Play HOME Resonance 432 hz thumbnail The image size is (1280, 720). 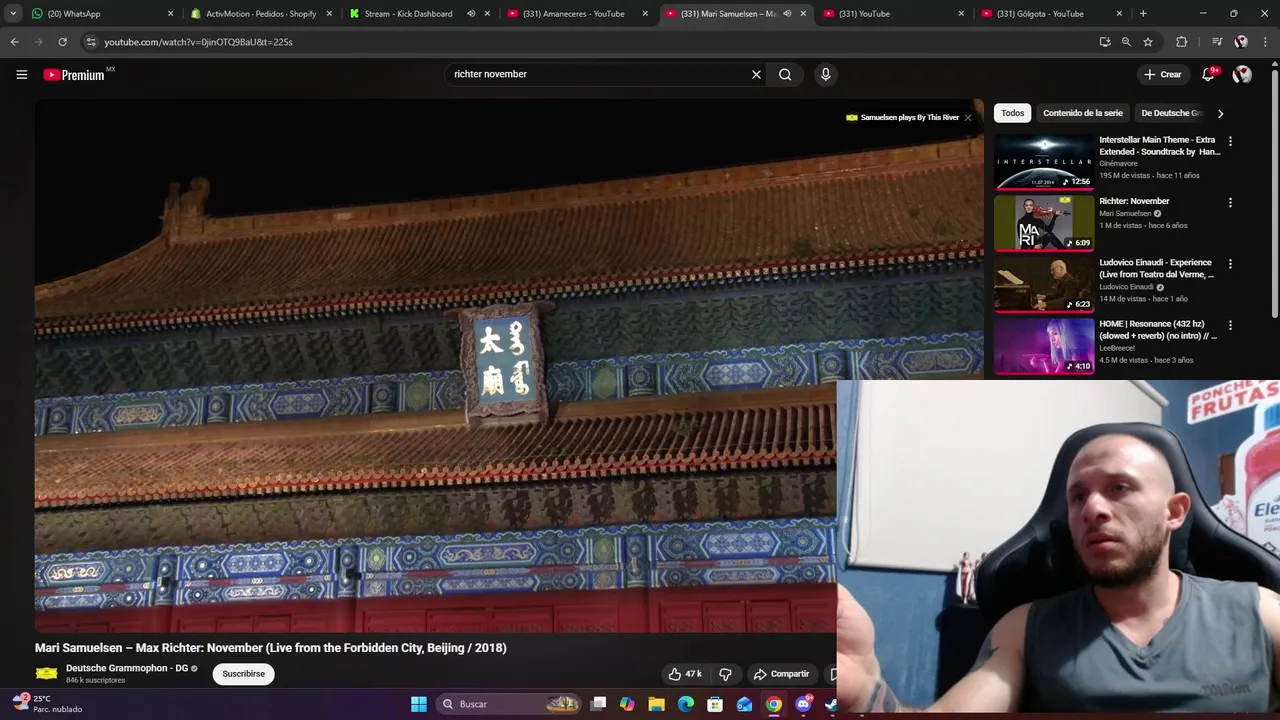point(1044,346)
